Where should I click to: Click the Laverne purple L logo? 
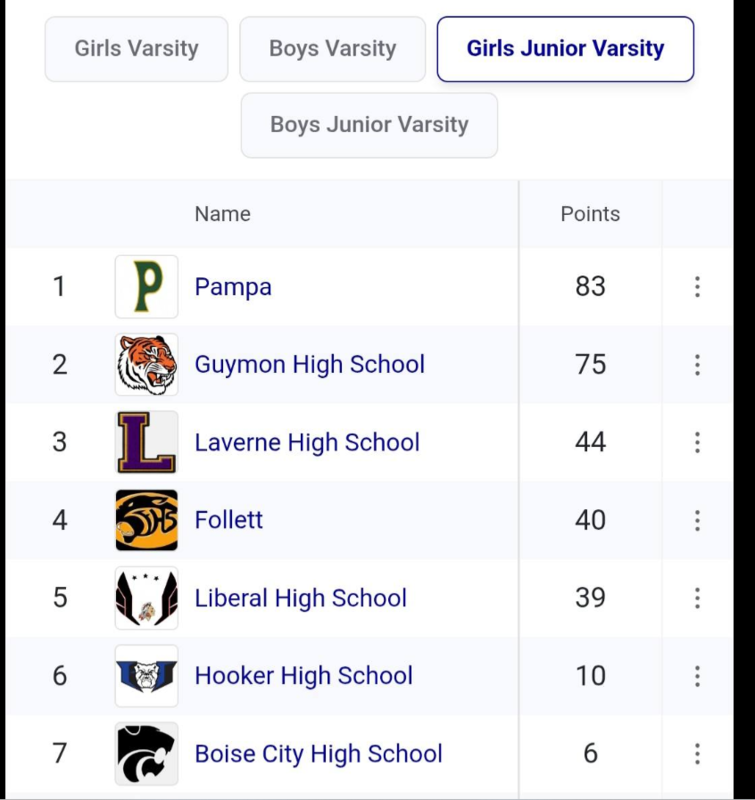click(x=146, y=442)
